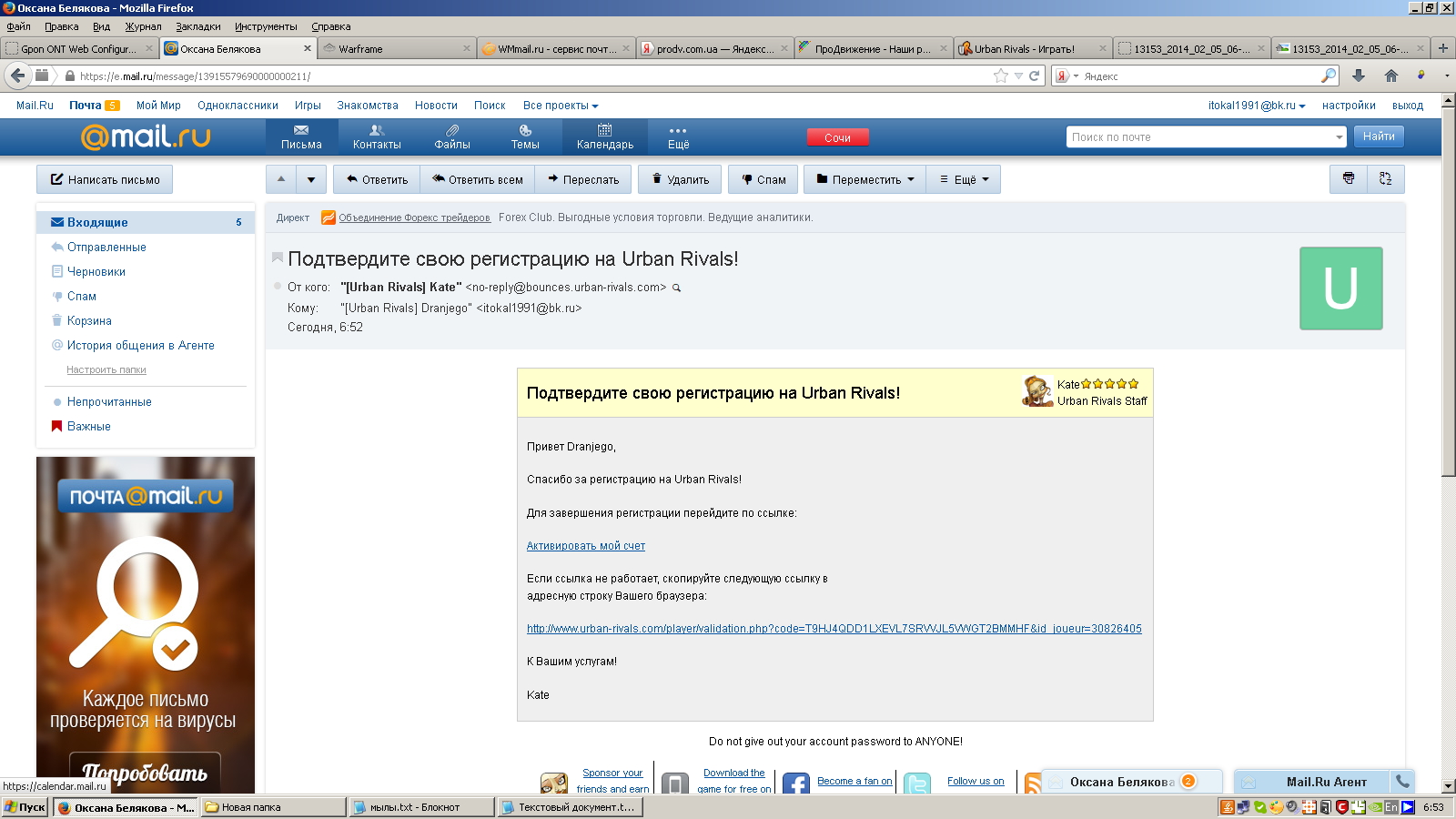
Task: Click the Twitter icon in footer
Action: tap(917, 784)
